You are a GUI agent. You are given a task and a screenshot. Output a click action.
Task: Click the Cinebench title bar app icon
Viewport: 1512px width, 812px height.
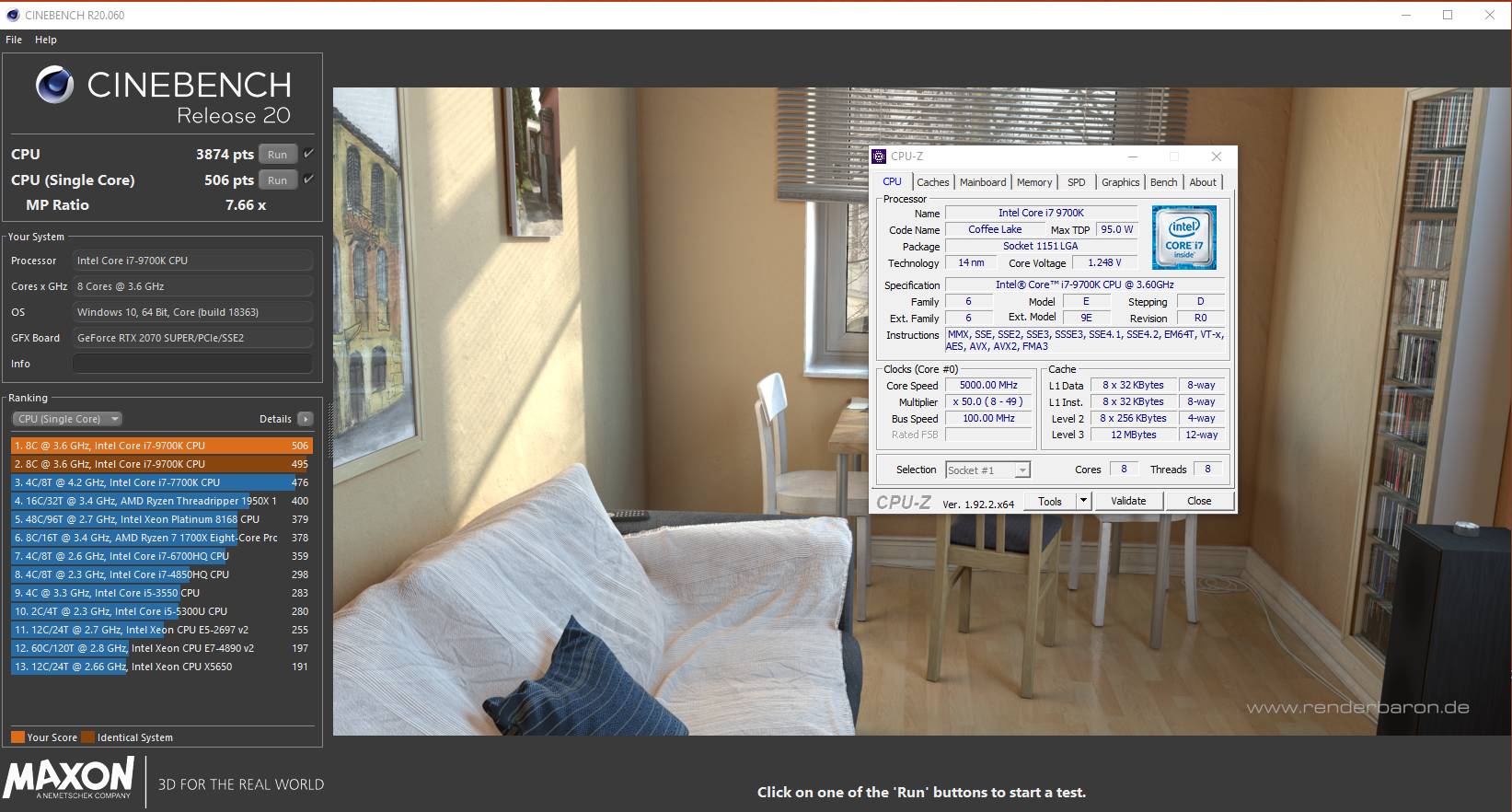coord(13,15)
